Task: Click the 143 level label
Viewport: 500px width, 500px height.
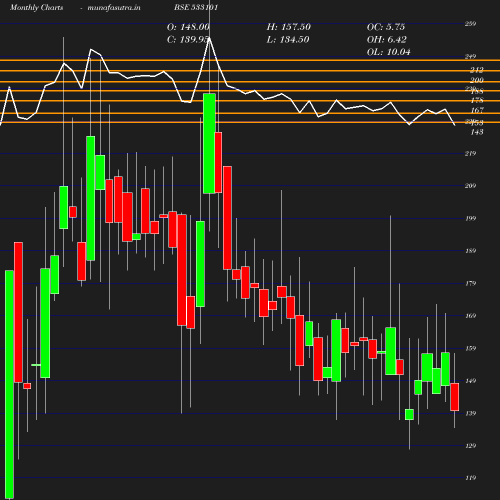Action: click(x=477, y=132)
